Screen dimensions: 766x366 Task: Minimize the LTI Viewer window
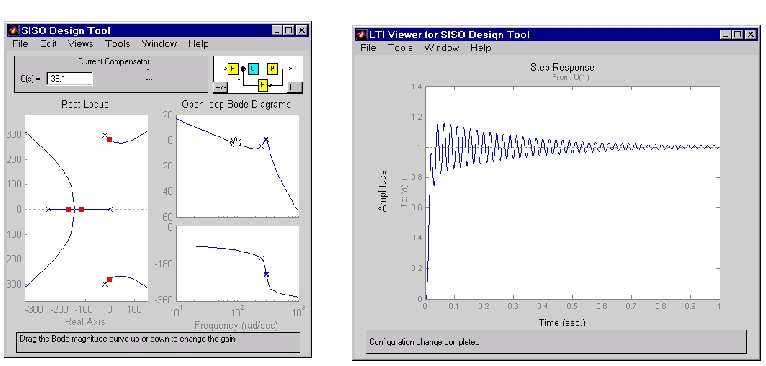tap(726, 35)
